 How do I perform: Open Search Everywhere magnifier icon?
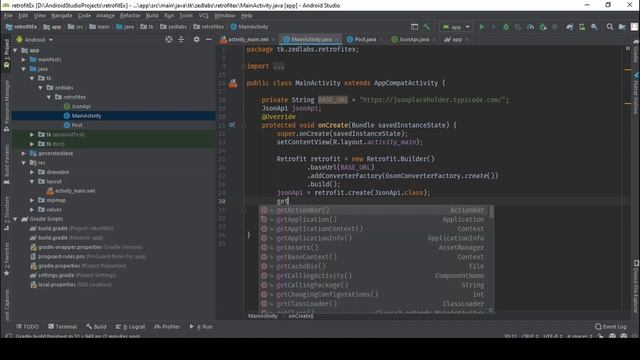pyautogui.click(x=610, y=27)
